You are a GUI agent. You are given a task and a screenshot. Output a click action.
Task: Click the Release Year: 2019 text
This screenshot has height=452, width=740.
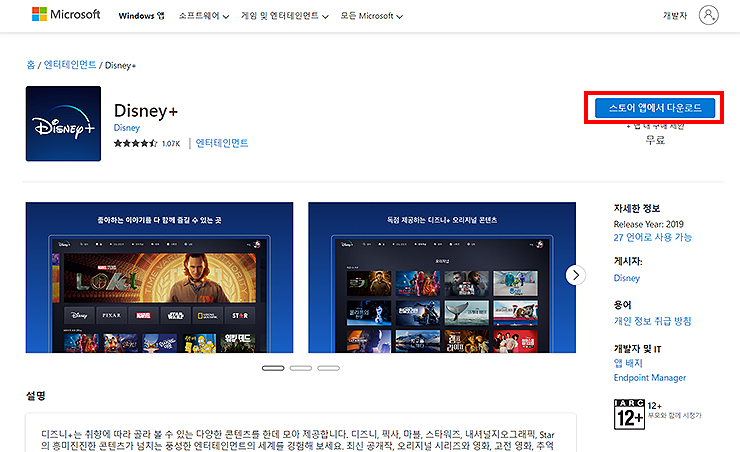pyautogui.click(x=648, y=224)
